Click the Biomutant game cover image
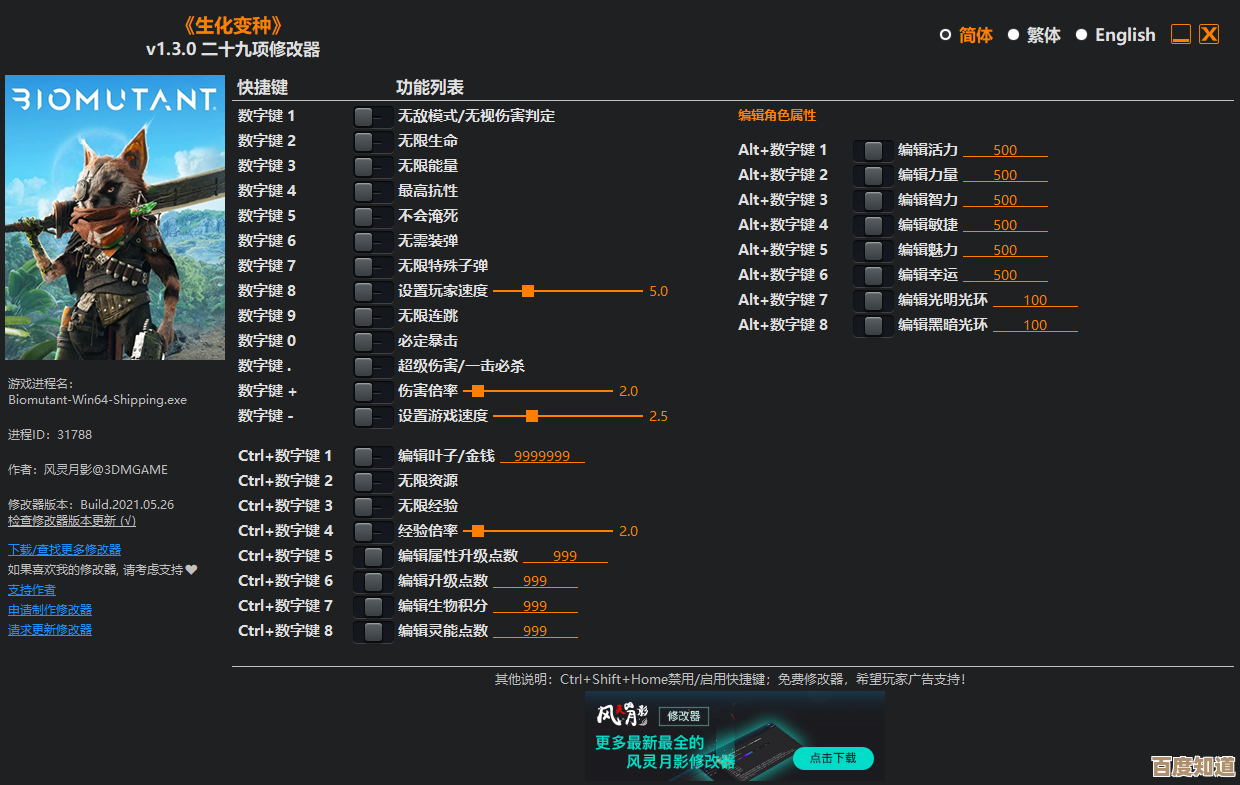1240x785 pixels. [115, 217]
